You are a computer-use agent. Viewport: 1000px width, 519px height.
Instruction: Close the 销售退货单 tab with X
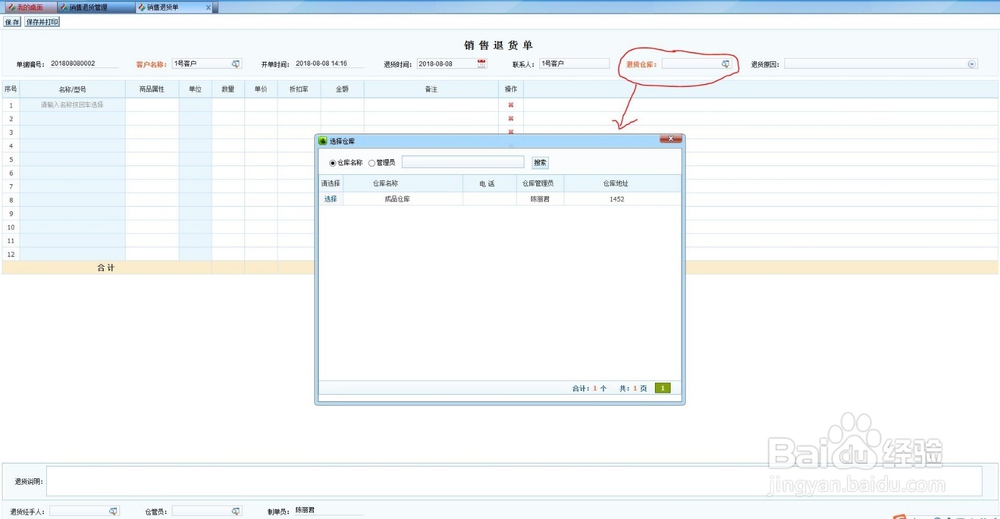pos(208,8)
